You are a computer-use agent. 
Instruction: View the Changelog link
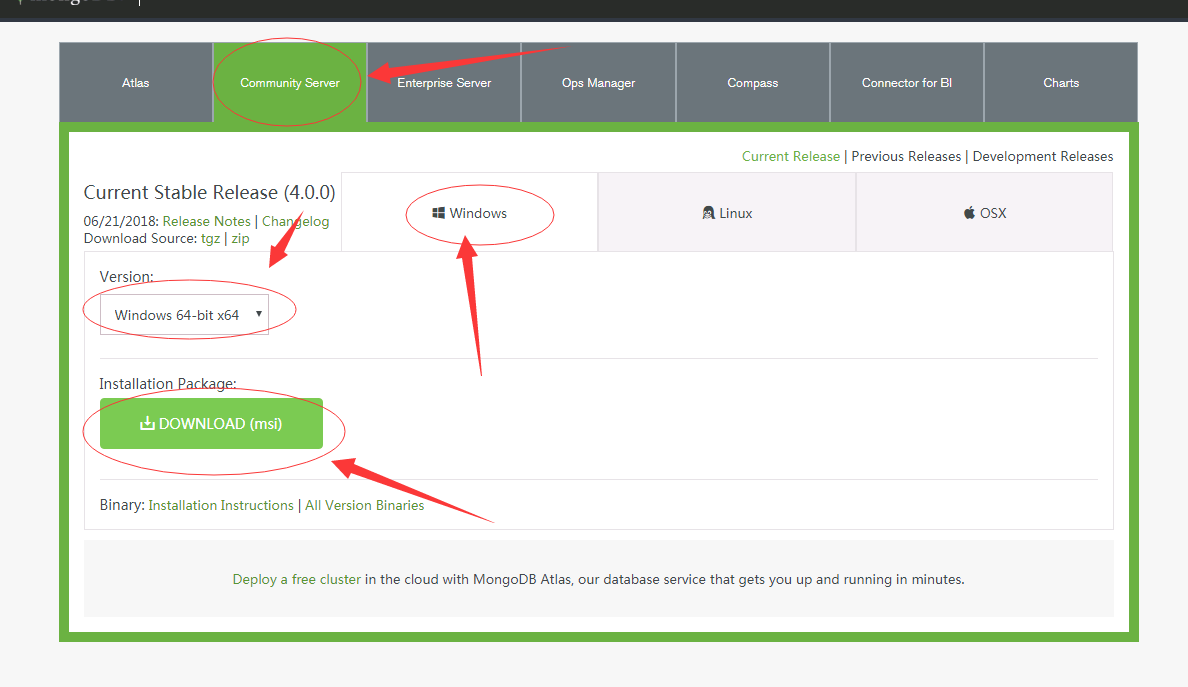point(295,221)
